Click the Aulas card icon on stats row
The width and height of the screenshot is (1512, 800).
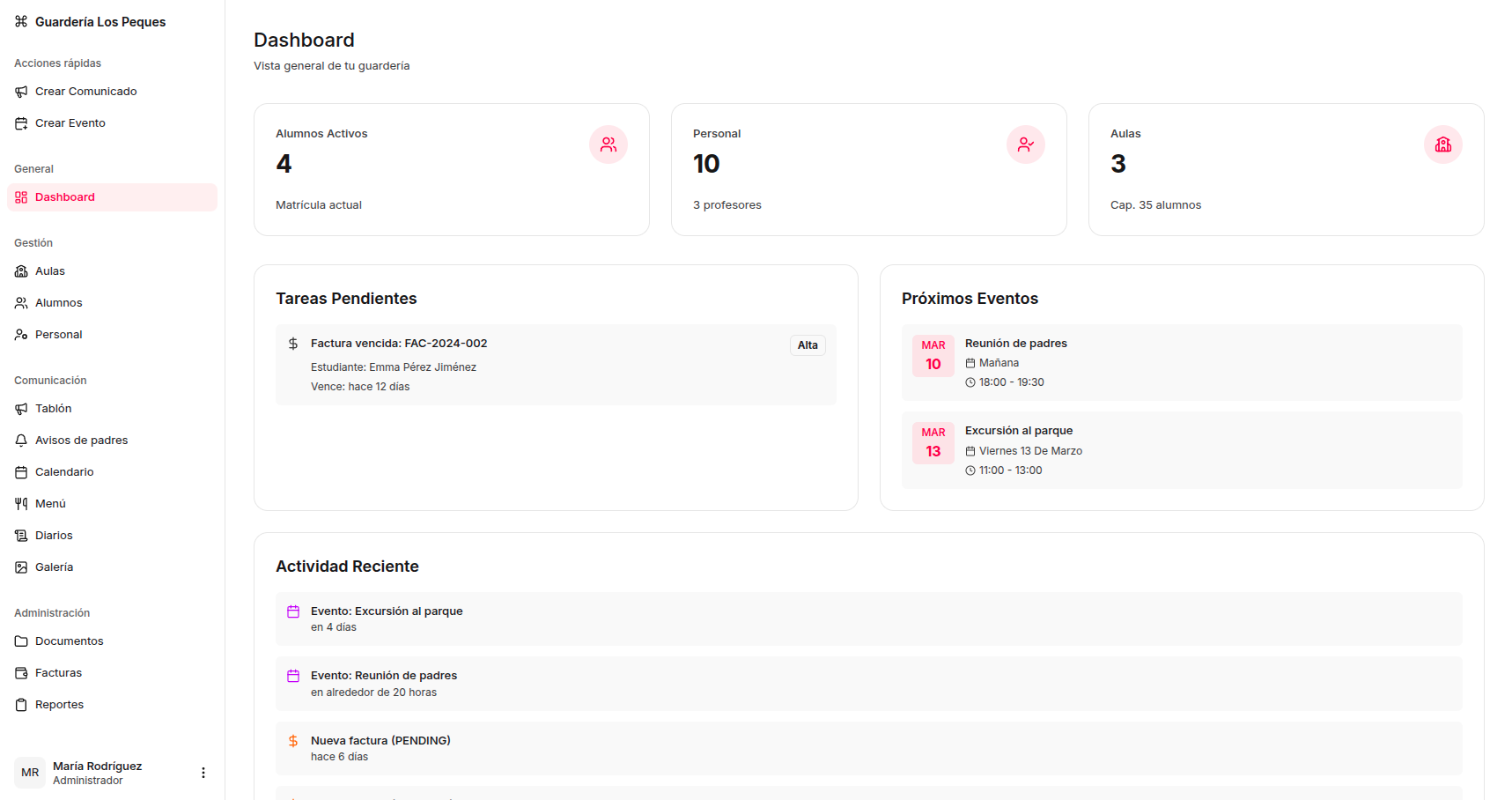tap(1442, 144)
